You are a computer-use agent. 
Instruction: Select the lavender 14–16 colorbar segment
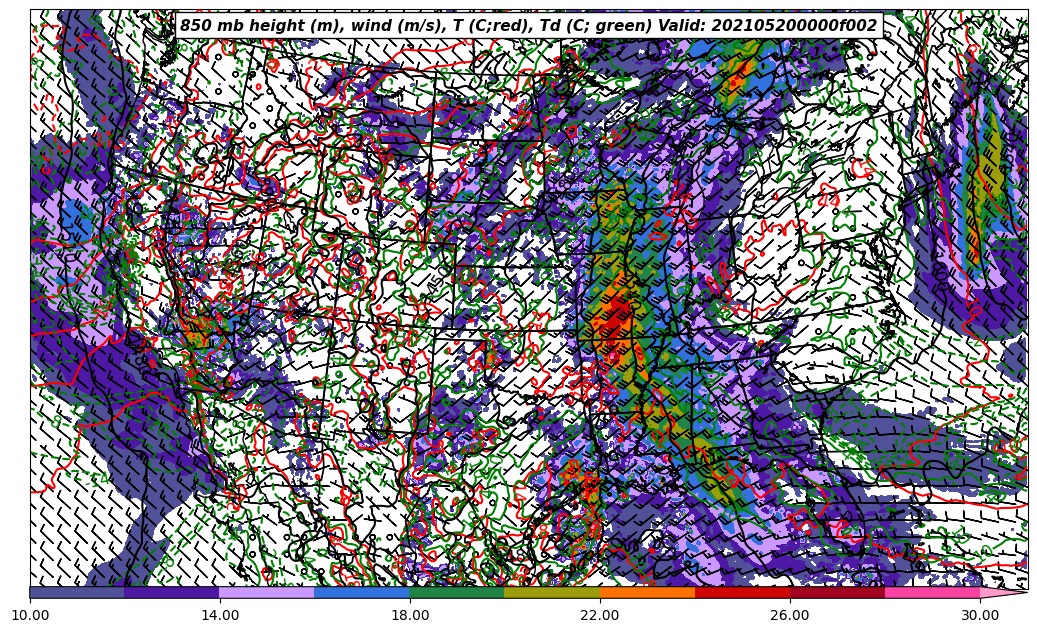[x=267, y=592]
